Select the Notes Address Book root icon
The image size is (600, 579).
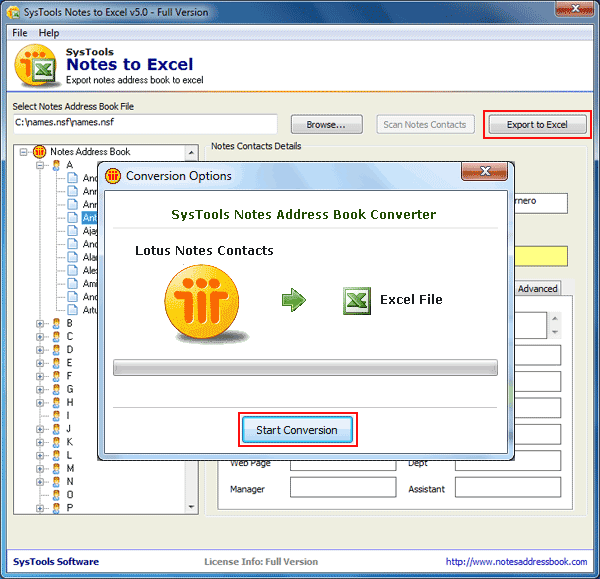39,152
